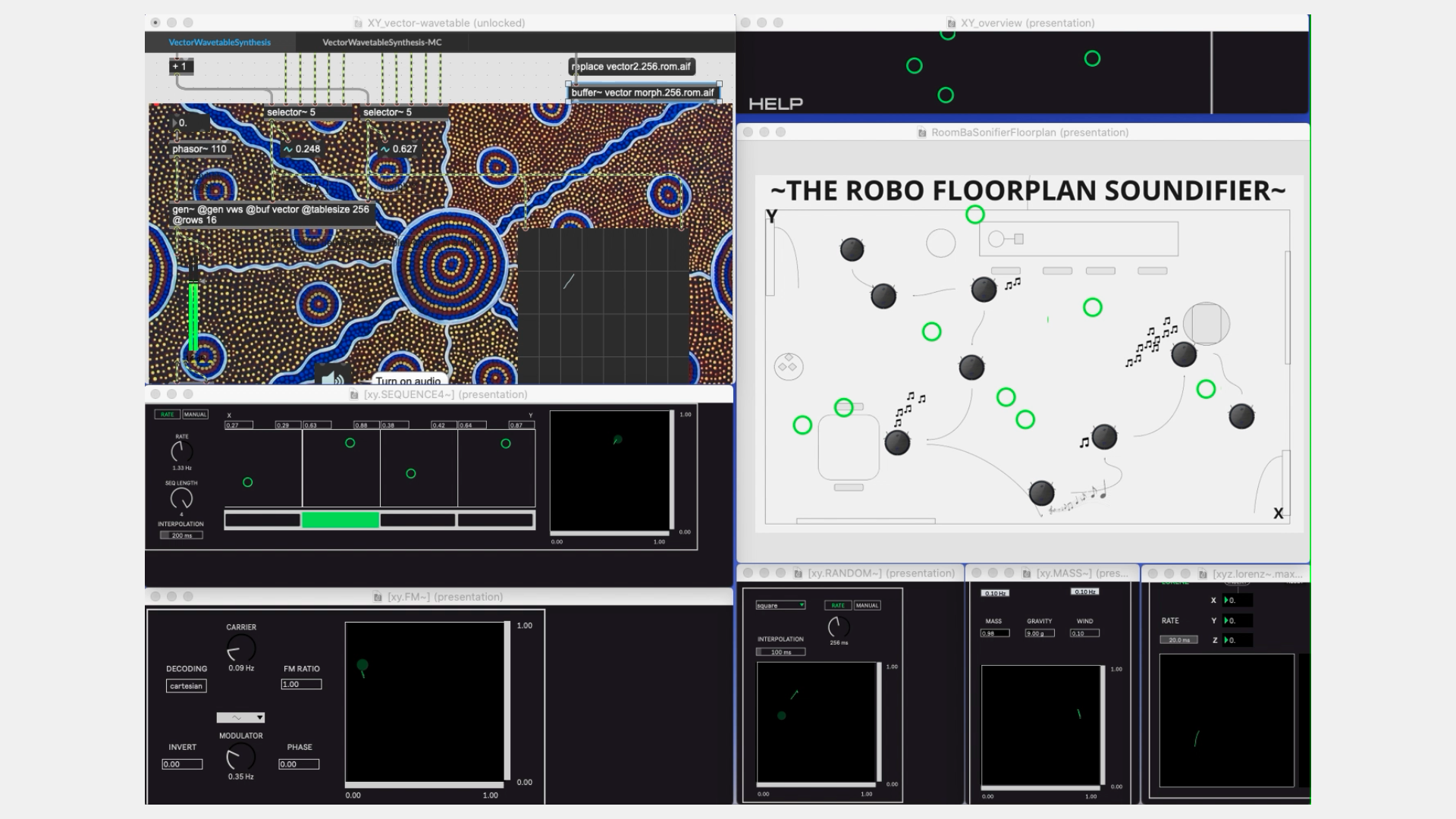Switch to VectorWavetableSynthesis-MC tab

coord(381,42)
